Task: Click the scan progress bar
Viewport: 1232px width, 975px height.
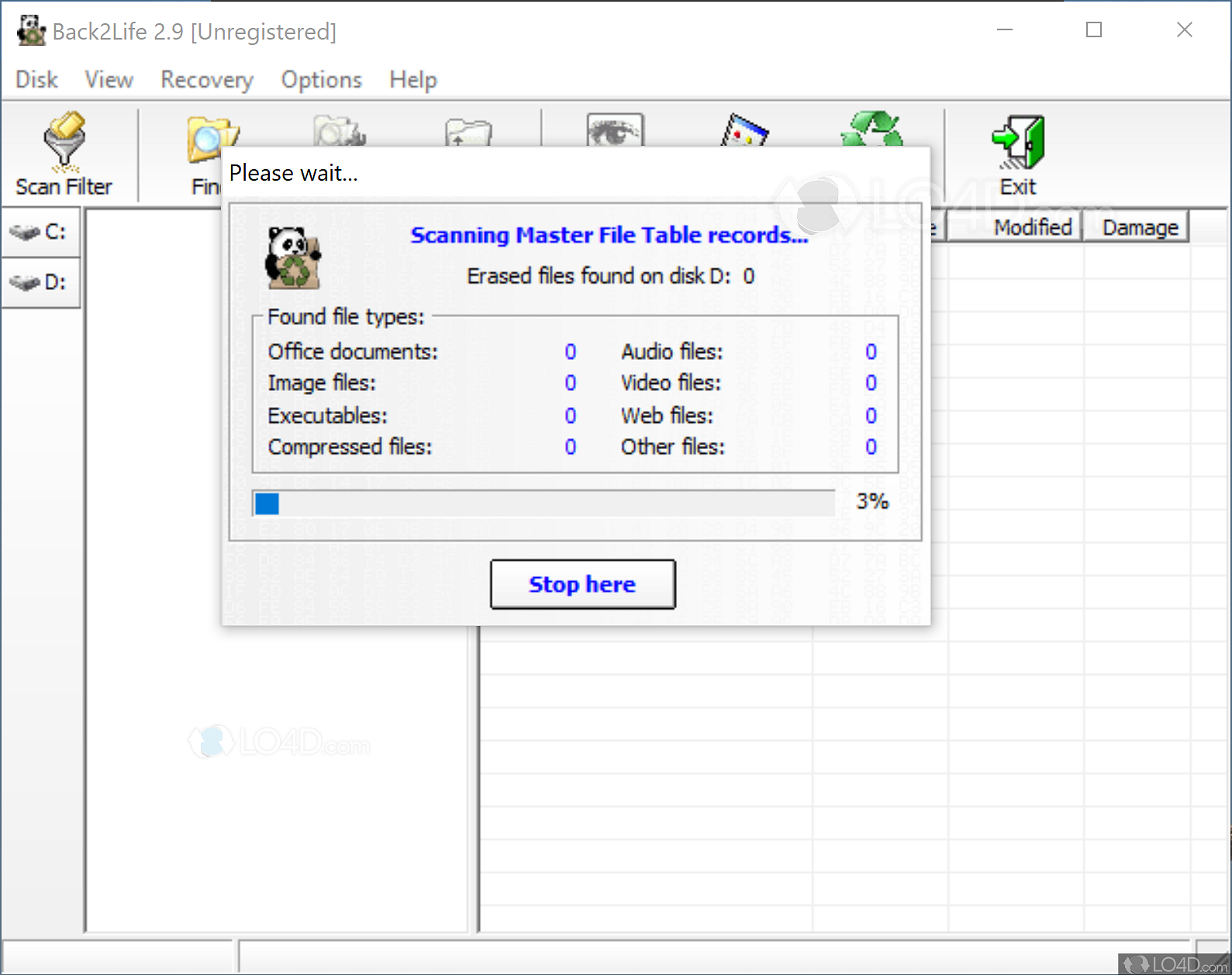Action: [544, 503]
